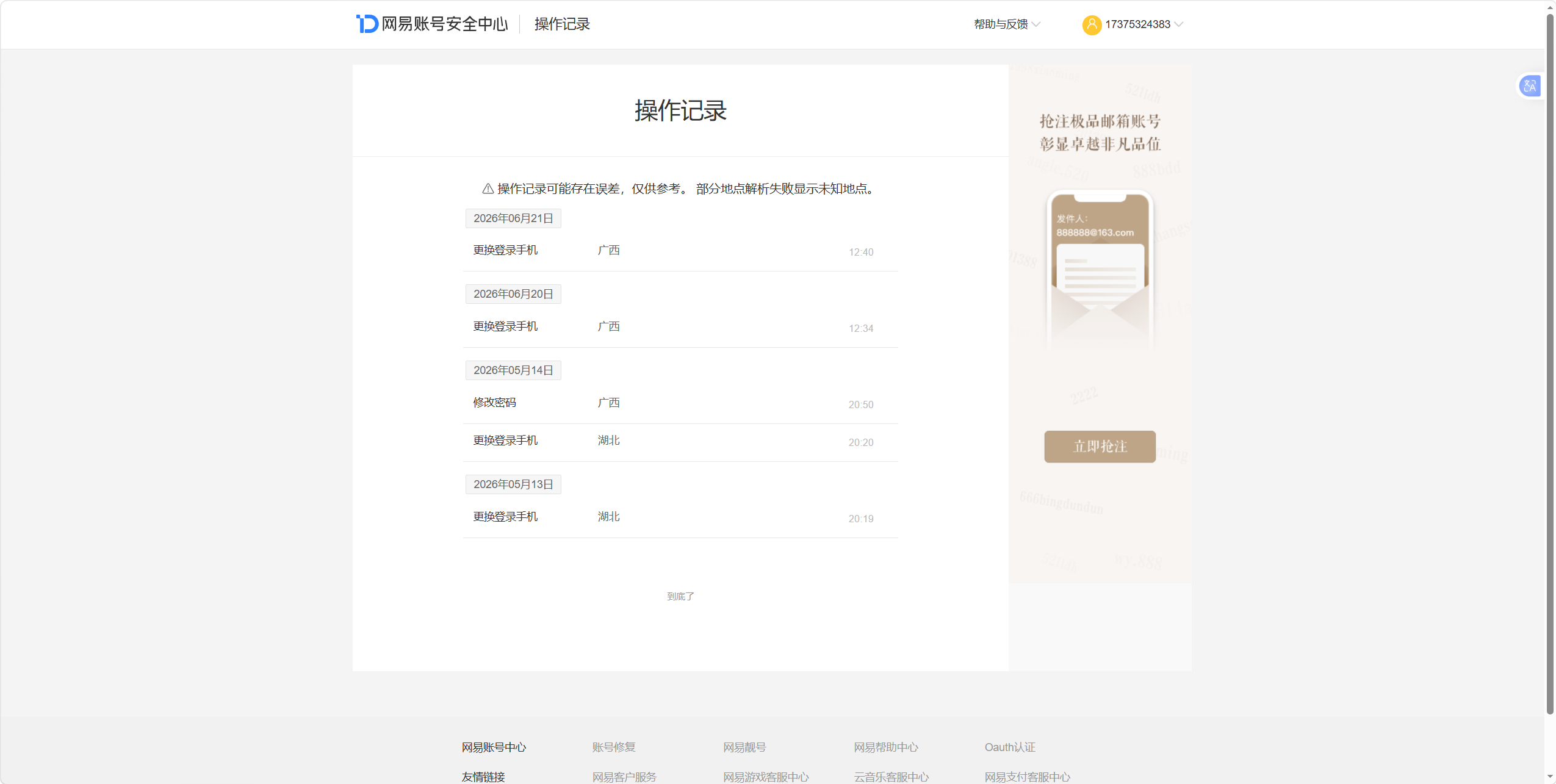Open the 网易游戏客服中心 footer link
Image resolution: width=1556 pixels, height=784 pixels.
tap(766, 777)
